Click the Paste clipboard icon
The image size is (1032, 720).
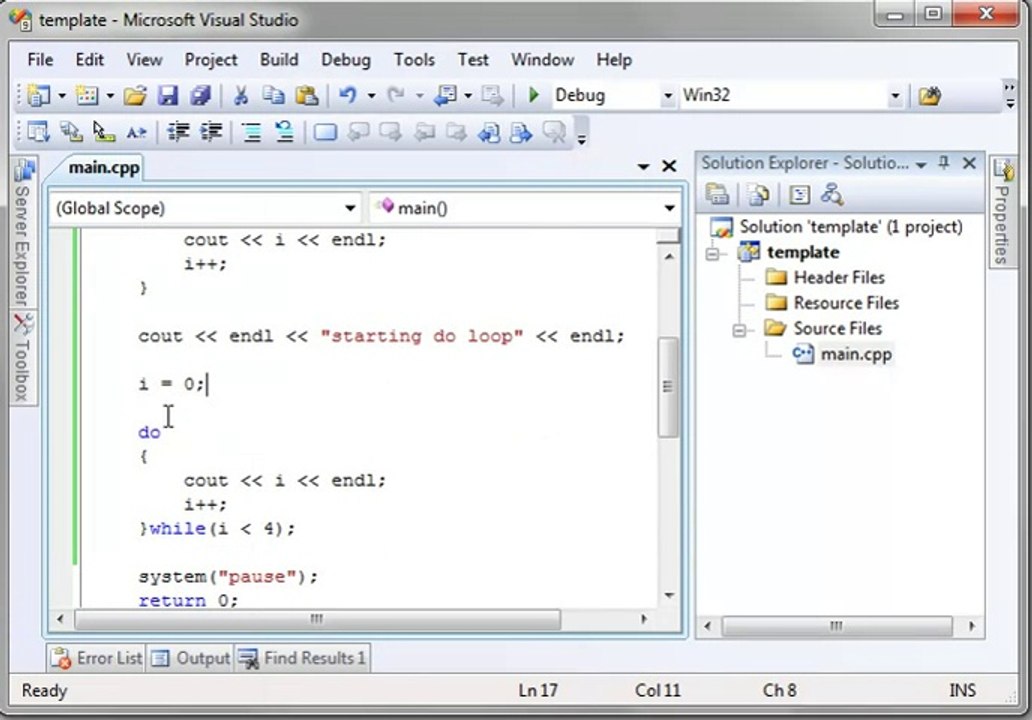(307, 96)
